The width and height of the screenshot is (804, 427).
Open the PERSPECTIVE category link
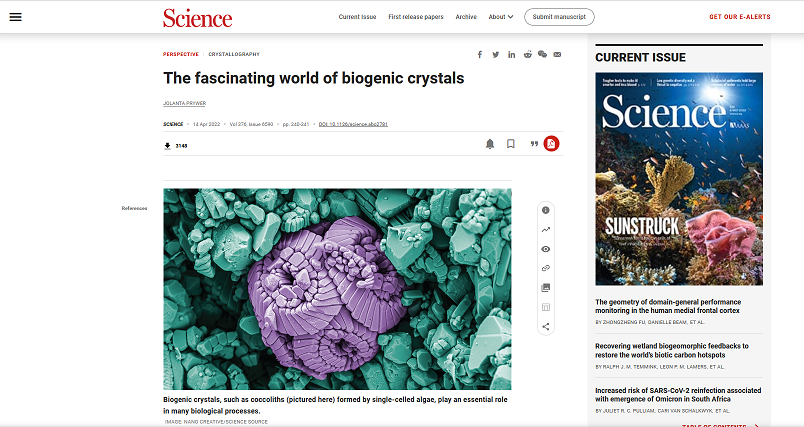point(180,54)
